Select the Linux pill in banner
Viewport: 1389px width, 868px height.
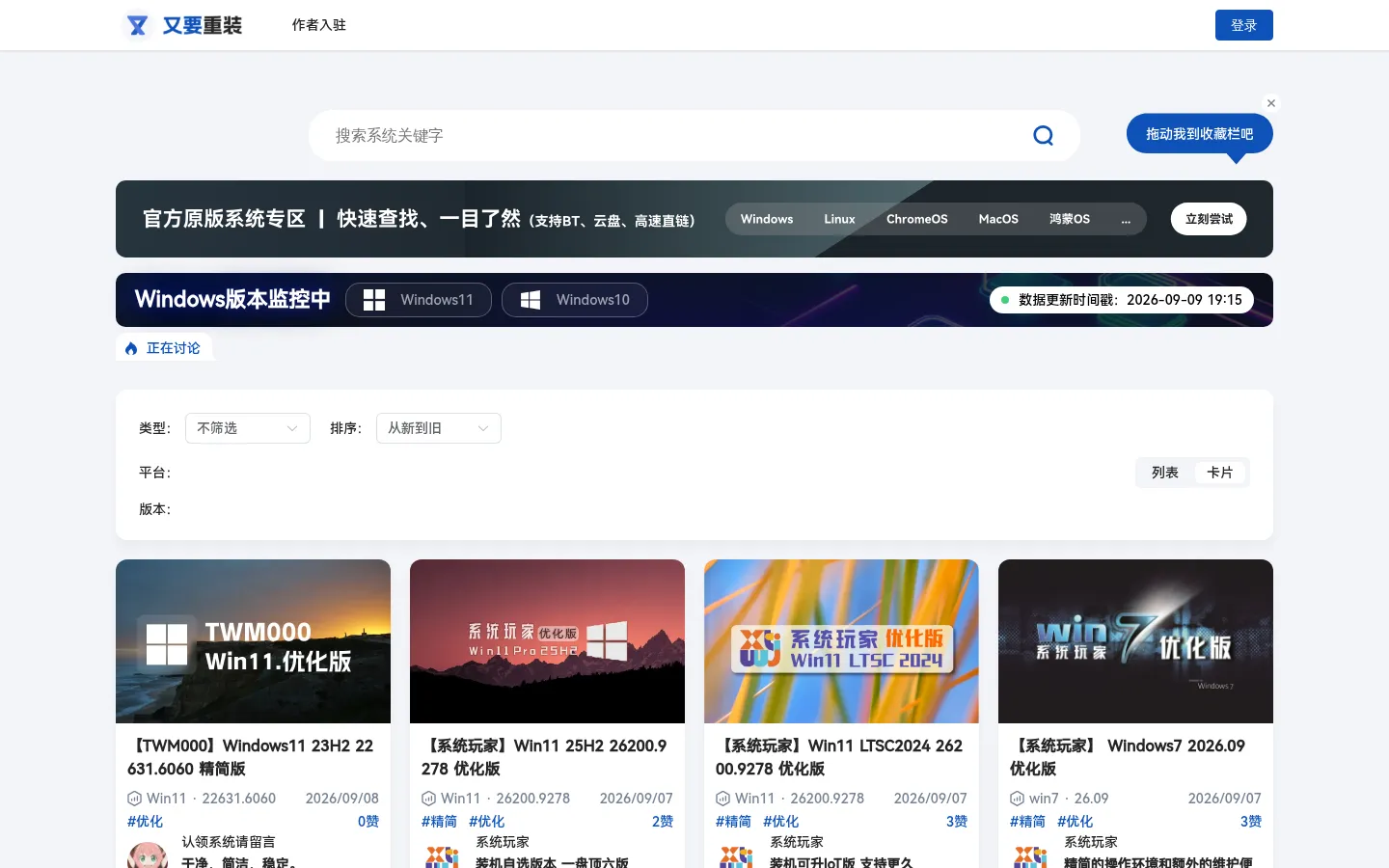tap(839, 219)
